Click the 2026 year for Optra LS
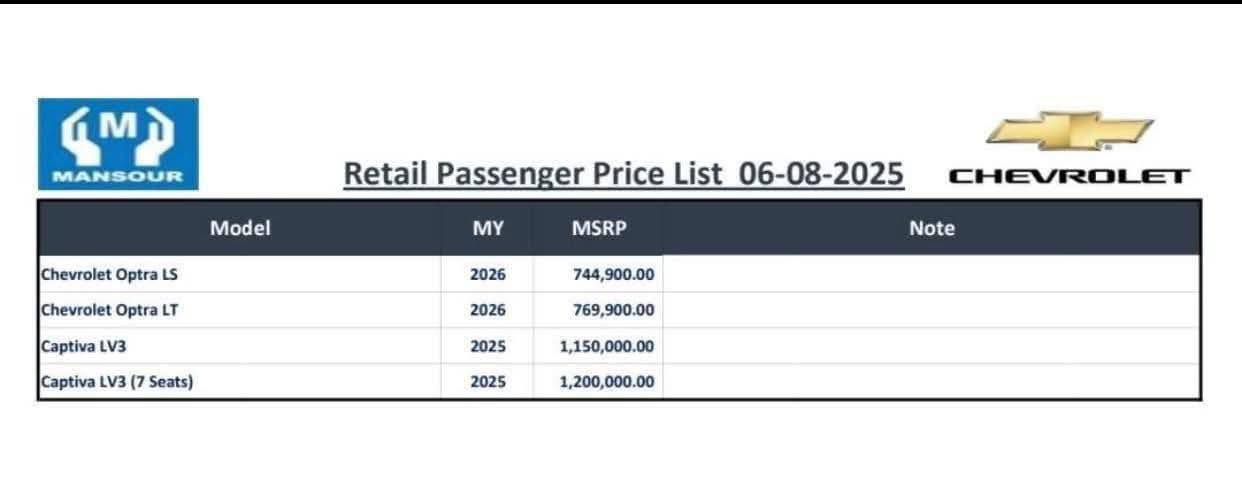The height and width of the screenshot is (496, 1242). (488, 274)
